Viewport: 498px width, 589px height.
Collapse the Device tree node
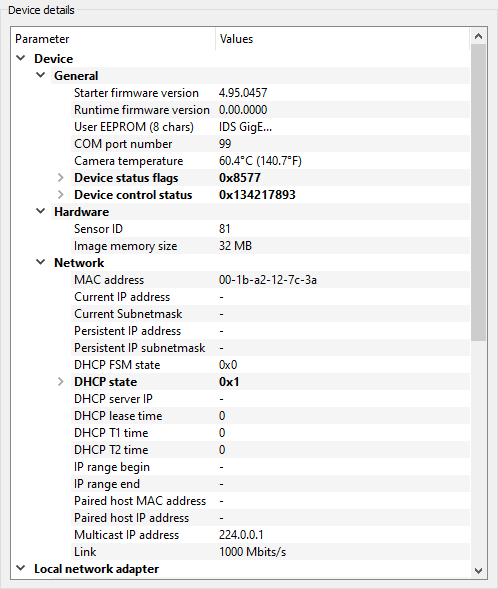pos(21,58)
